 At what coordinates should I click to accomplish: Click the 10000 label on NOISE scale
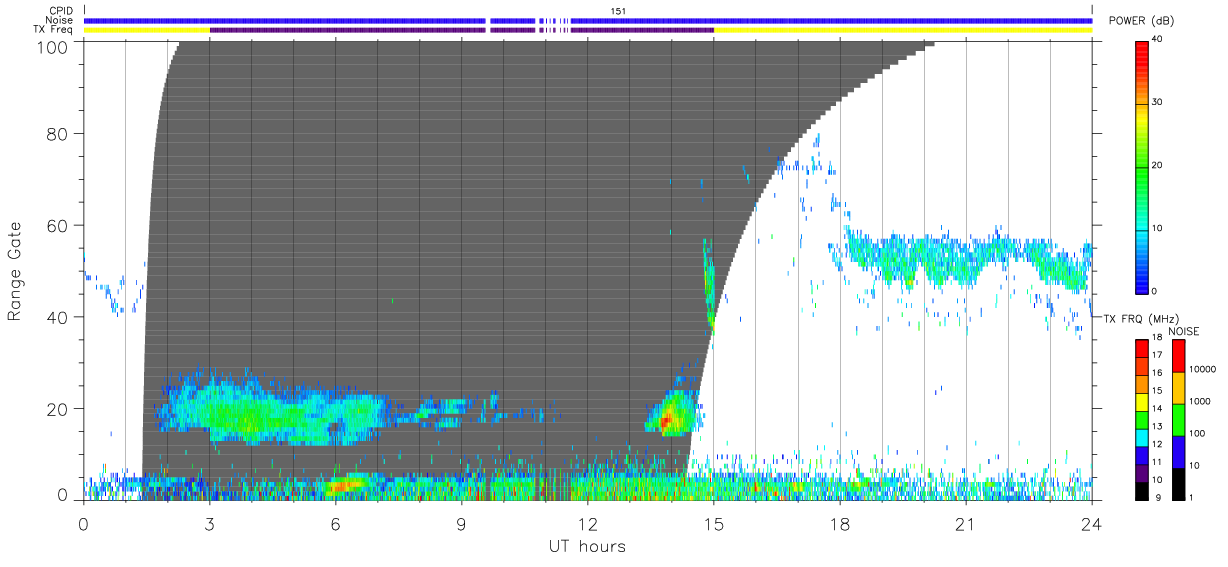click(1204, 369)
